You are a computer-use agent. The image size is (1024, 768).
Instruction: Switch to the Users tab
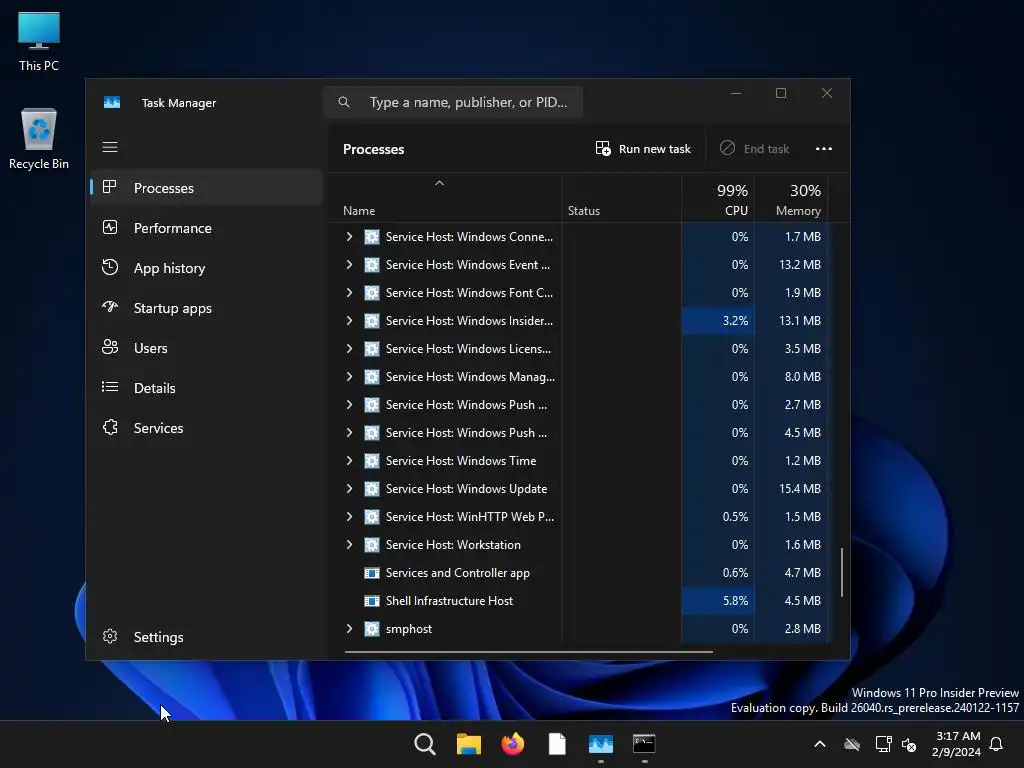tap(206, 348)
